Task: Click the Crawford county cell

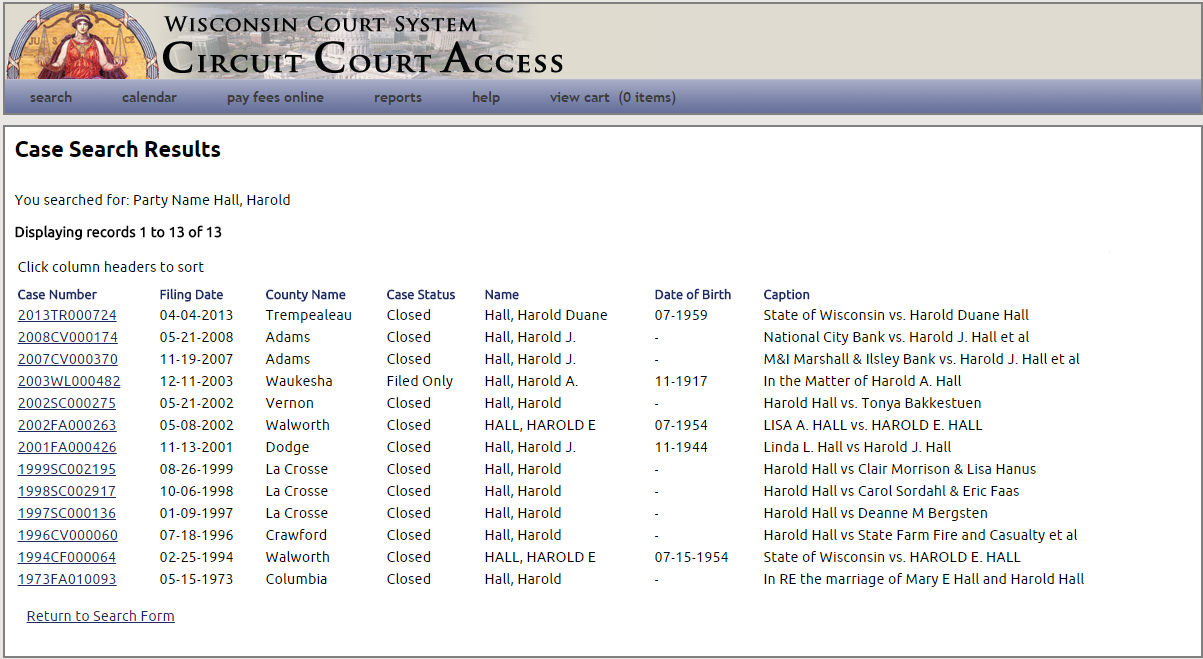Action: click(296, 535)
